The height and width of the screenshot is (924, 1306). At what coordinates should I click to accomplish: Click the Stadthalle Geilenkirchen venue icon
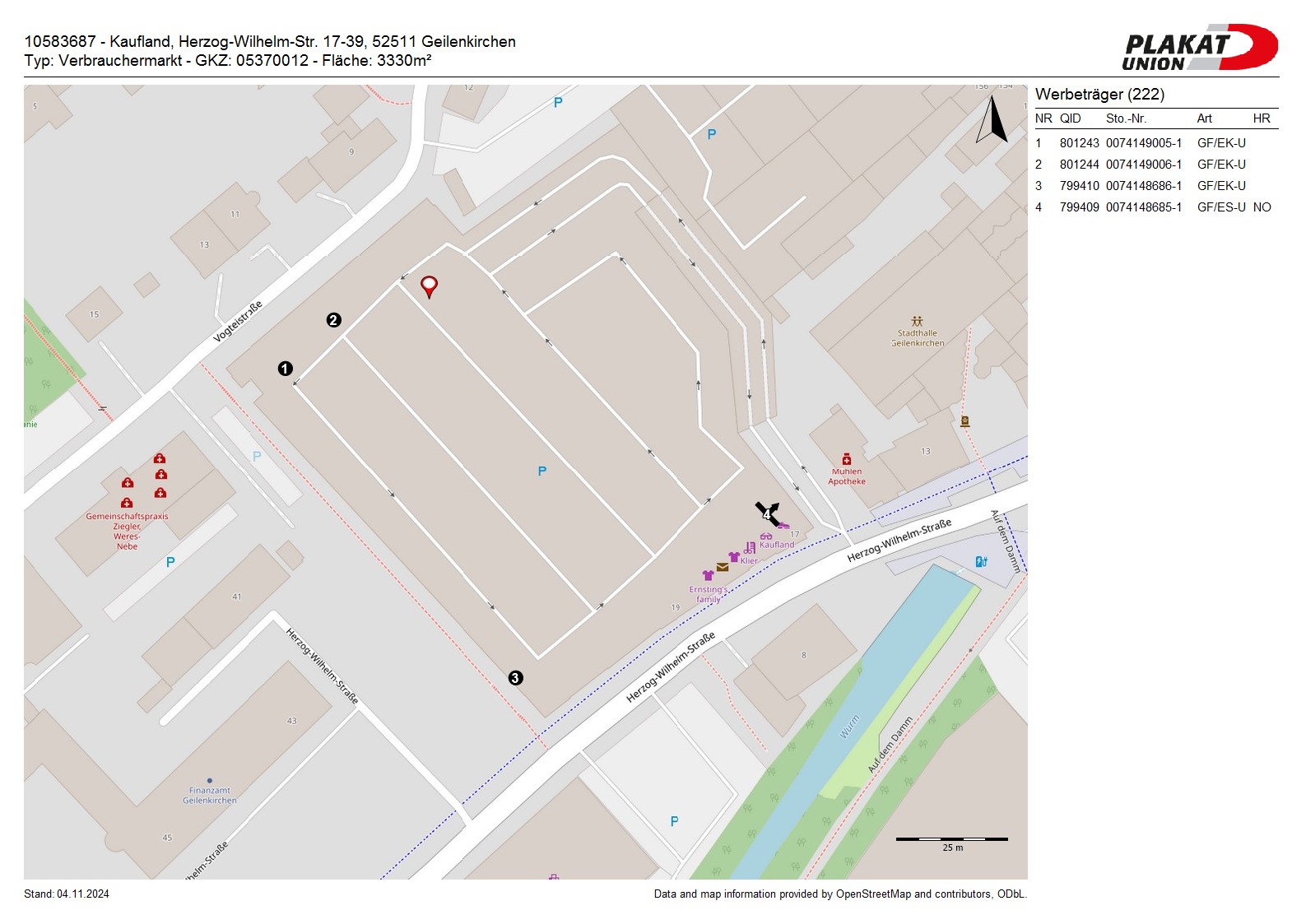point(917,321)
